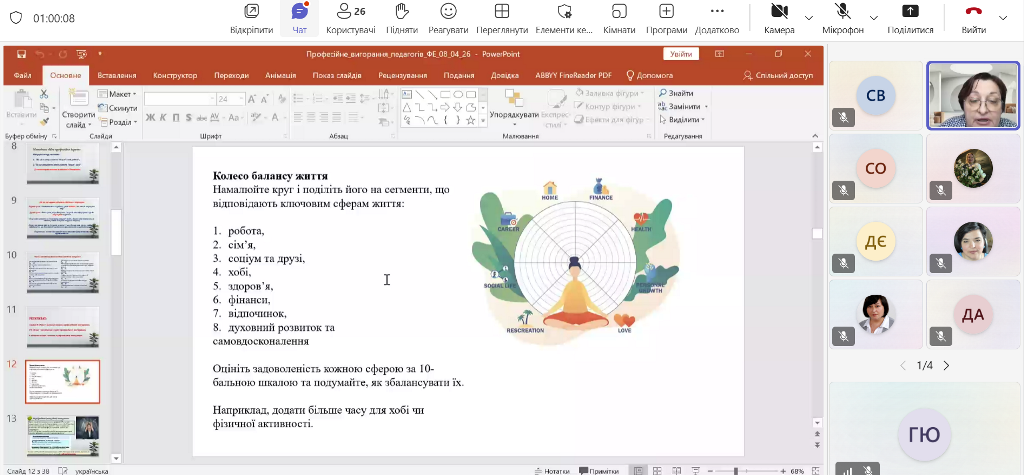
Task: Expand the camera options arrow
Action: point(809,18)
